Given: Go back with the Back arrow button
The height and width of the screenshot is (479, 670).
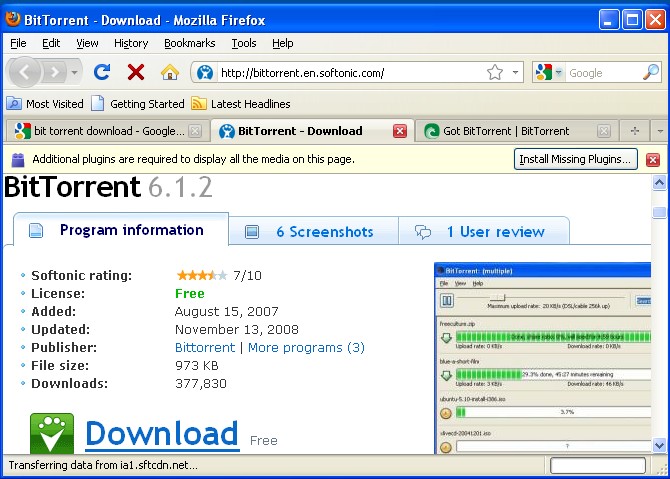Looking at the screenshot, I should pyautogui.click(x=24, y=72).
